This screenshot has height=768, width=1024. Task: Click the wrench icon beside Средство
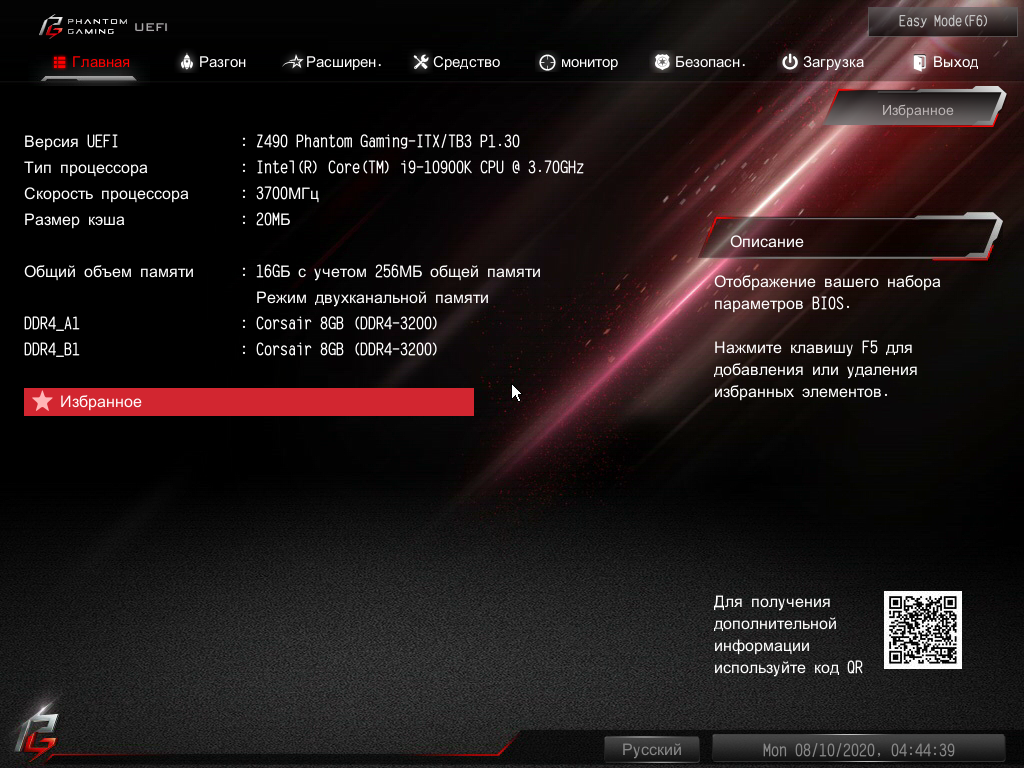[x=421, y=62]
